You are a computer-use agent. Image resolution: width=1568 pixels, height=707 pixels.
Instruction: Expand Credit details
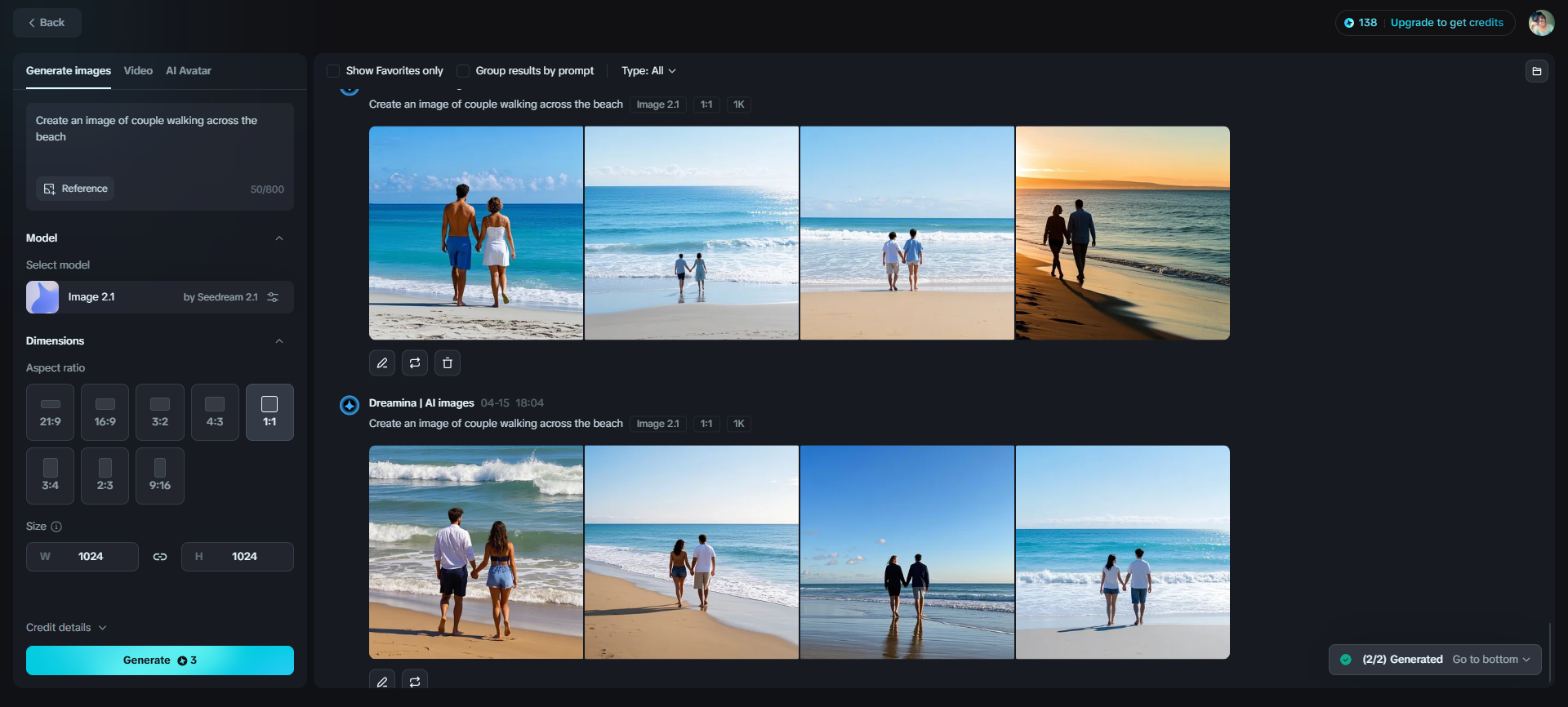pyautogui.click(x=66, y=628)
